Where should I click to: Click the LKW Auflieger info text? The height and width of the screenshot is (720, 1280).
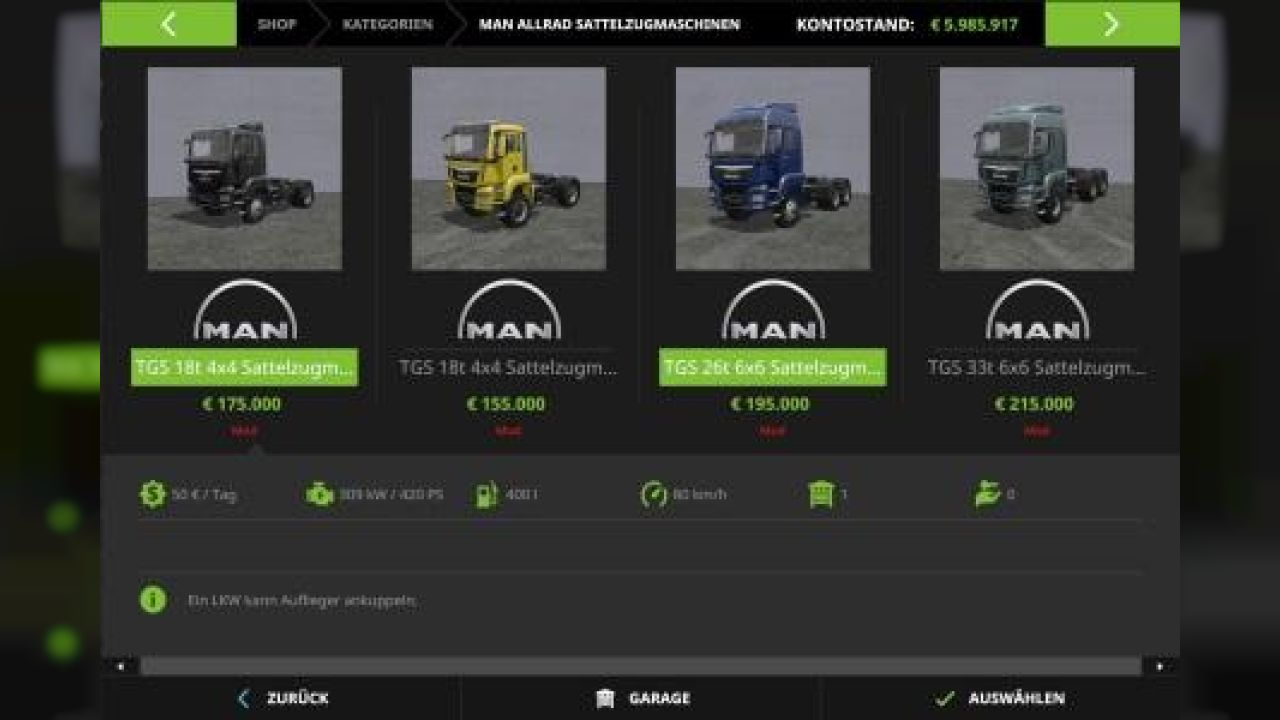coord(302,601)
